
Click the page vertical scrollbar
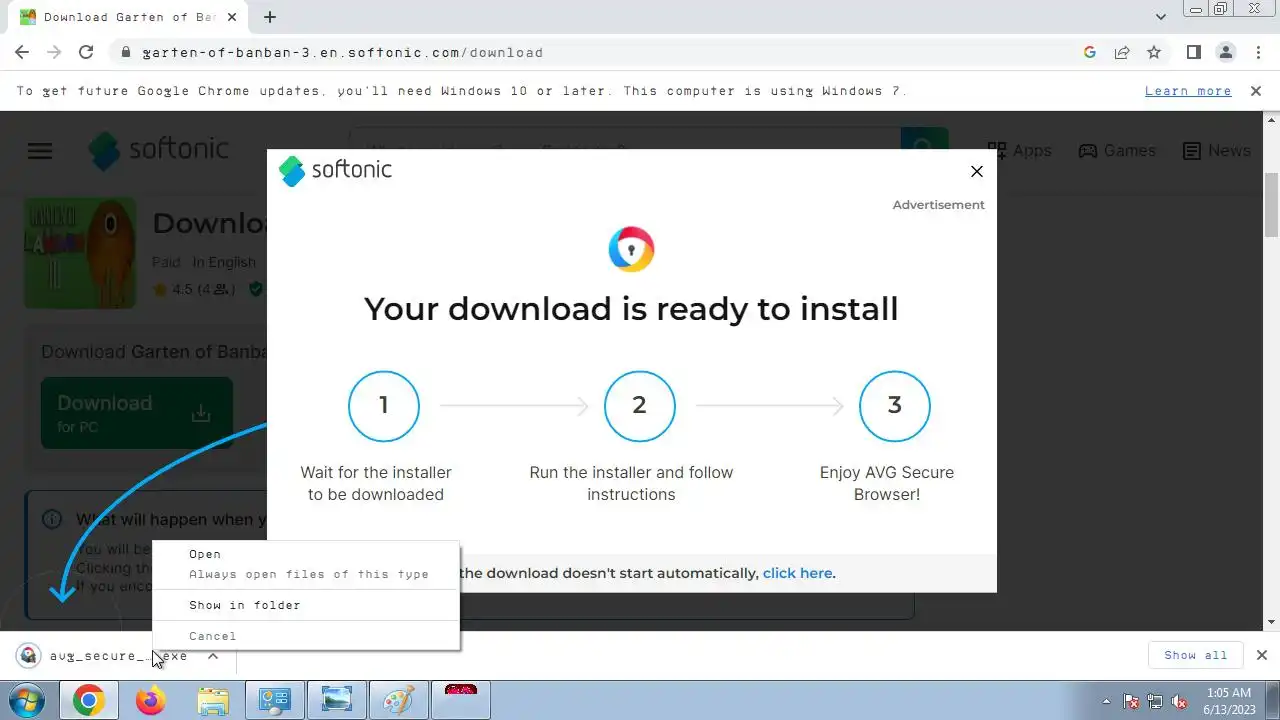pos(1271,204)
